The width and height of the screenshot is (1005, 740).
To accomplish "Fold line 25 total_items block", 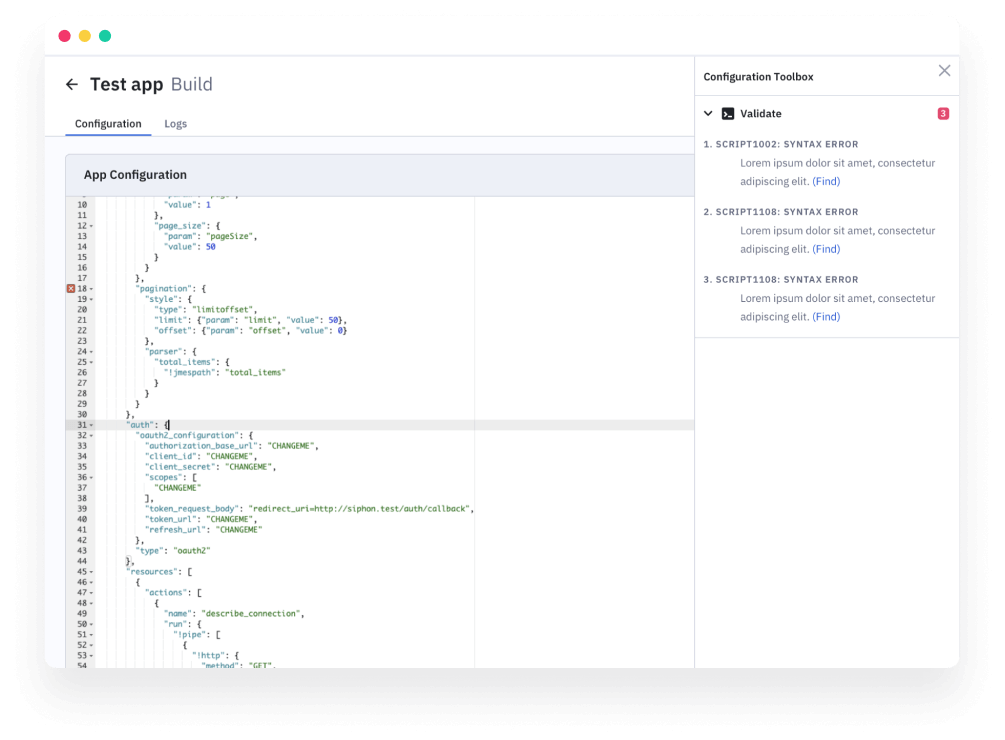I will coord(91,362).
